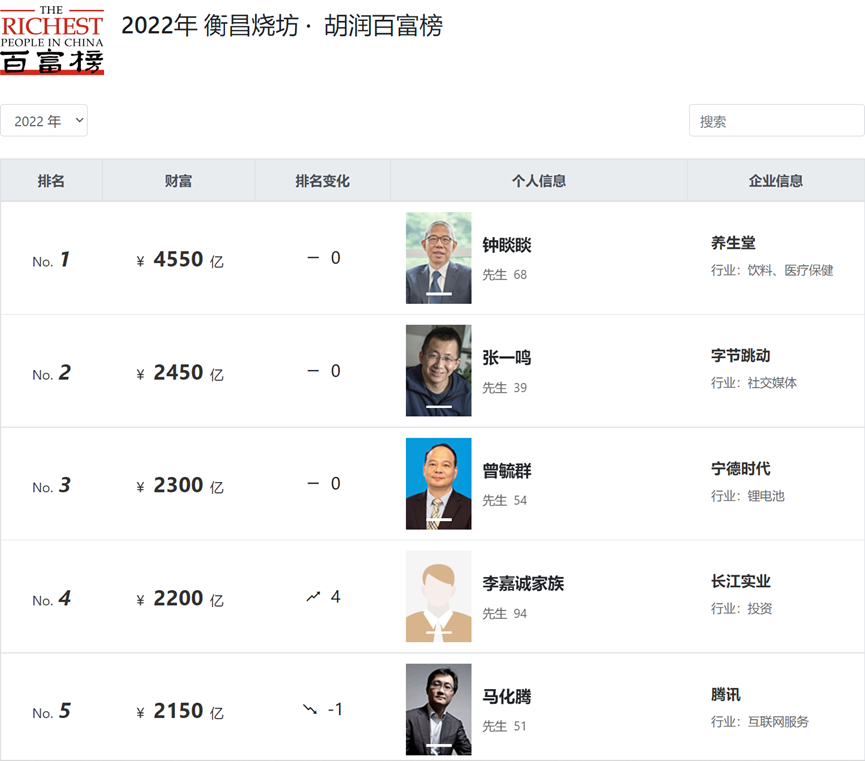Screen dimensions: 865x761
Task: Open 张一鸣's portrait photo
Action: pos(438,371)
